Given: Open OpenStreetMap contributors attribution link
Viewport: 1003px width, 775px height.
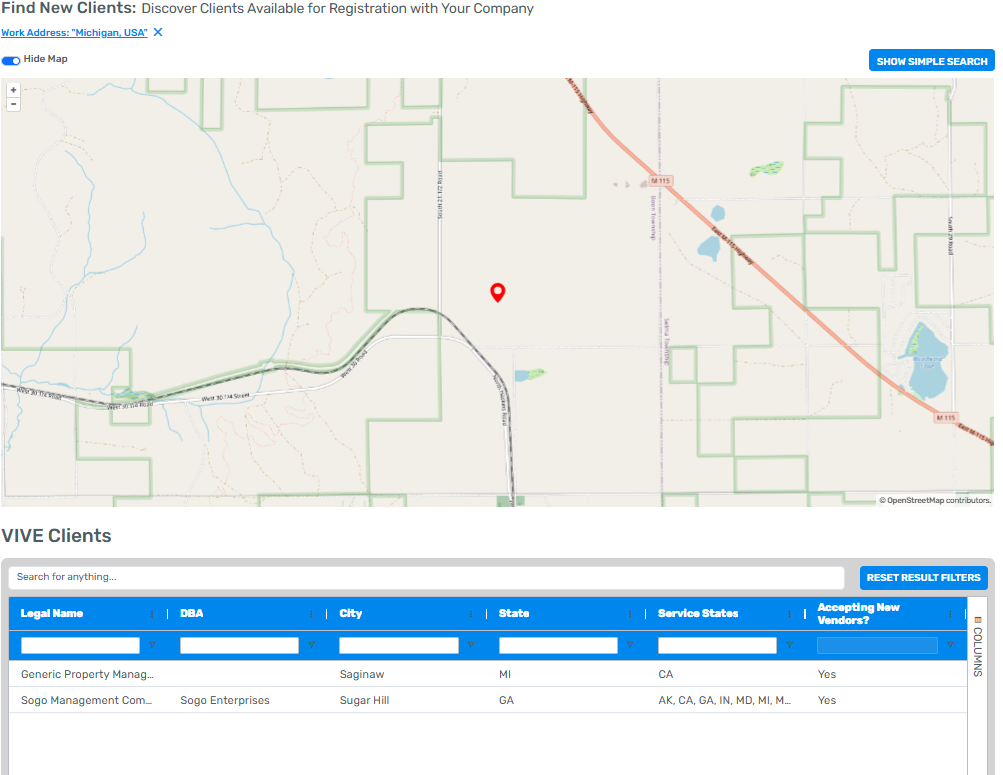Looking at the screenshot, I should pos(934,500).
